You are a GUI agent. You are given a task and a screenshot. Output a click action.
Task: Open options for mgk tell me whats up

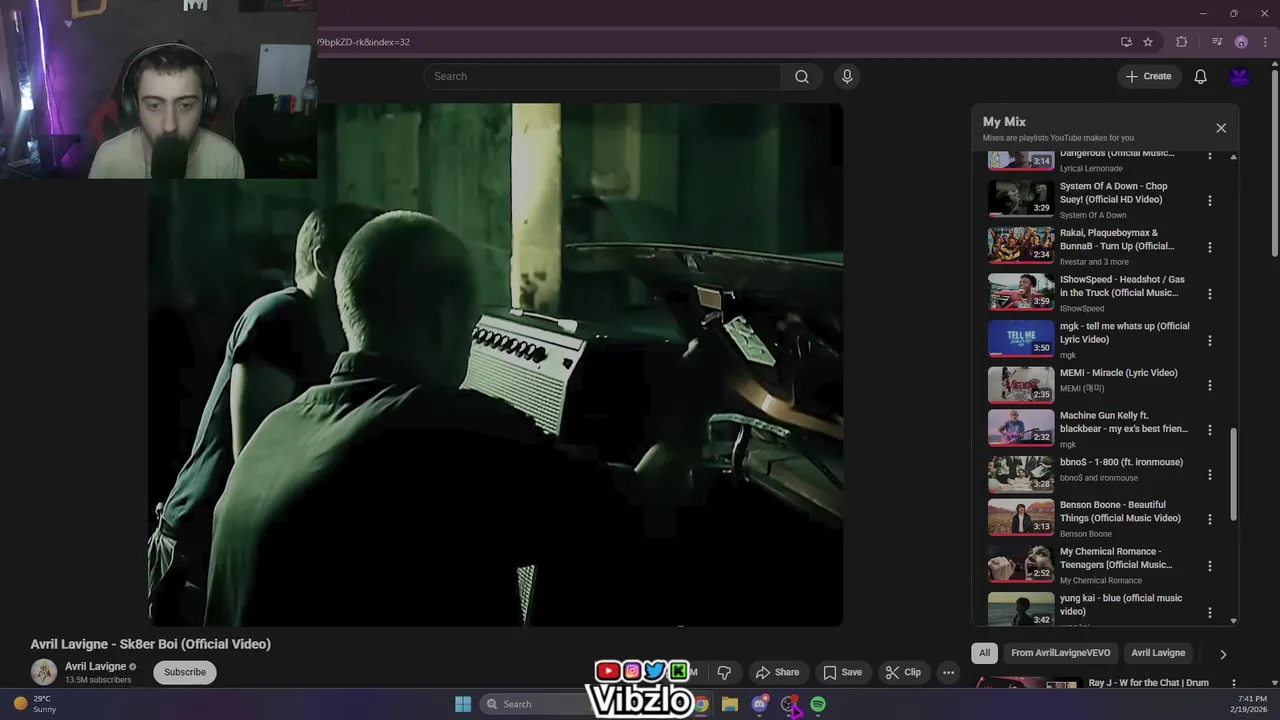1209,340
